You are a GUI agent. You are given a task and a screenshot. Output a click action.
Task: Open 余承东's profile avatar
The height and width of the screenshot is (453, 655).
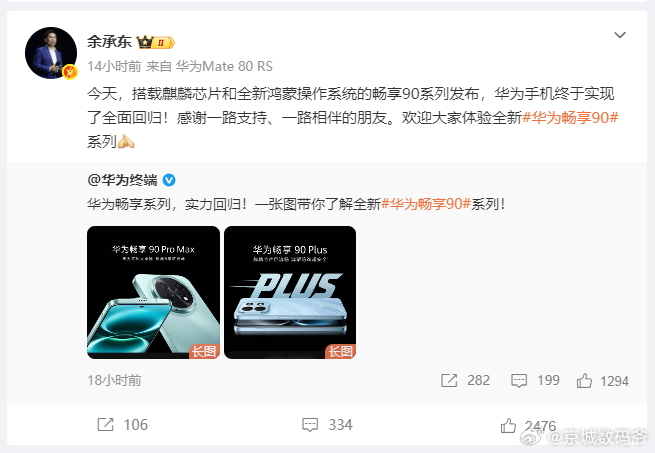pyautogui.click(x=51, y=53)
